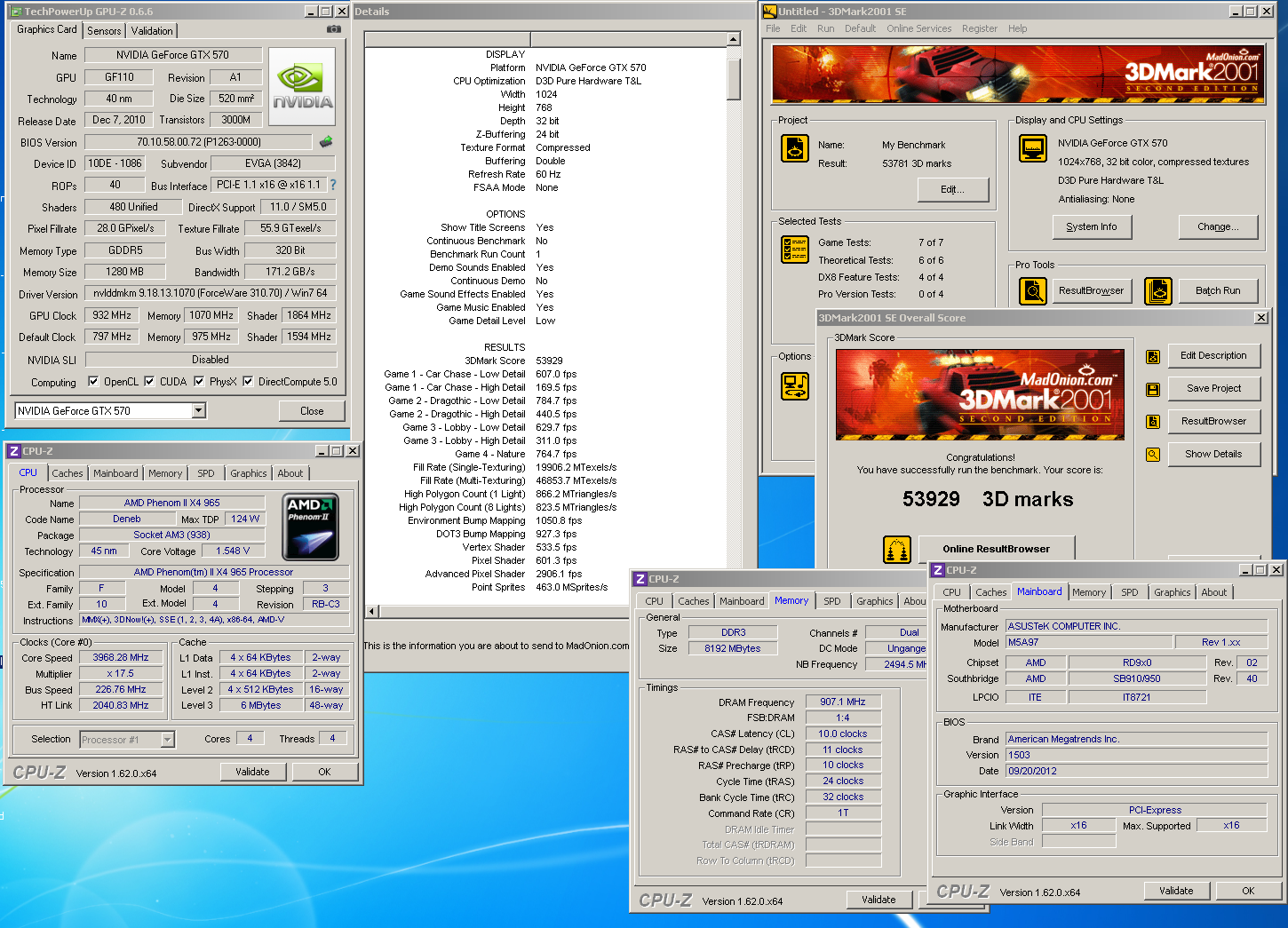
Task: Open the Processor #1 selection dropdown
Action: 167,740
